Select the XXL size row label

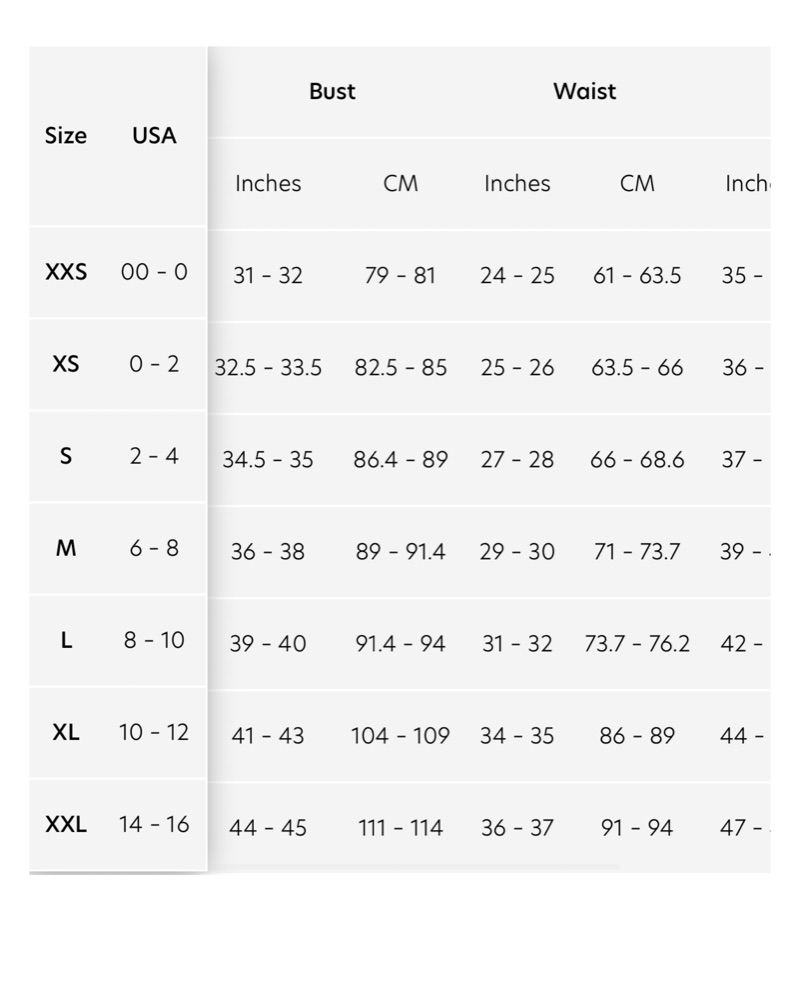(x=66, y=824)
